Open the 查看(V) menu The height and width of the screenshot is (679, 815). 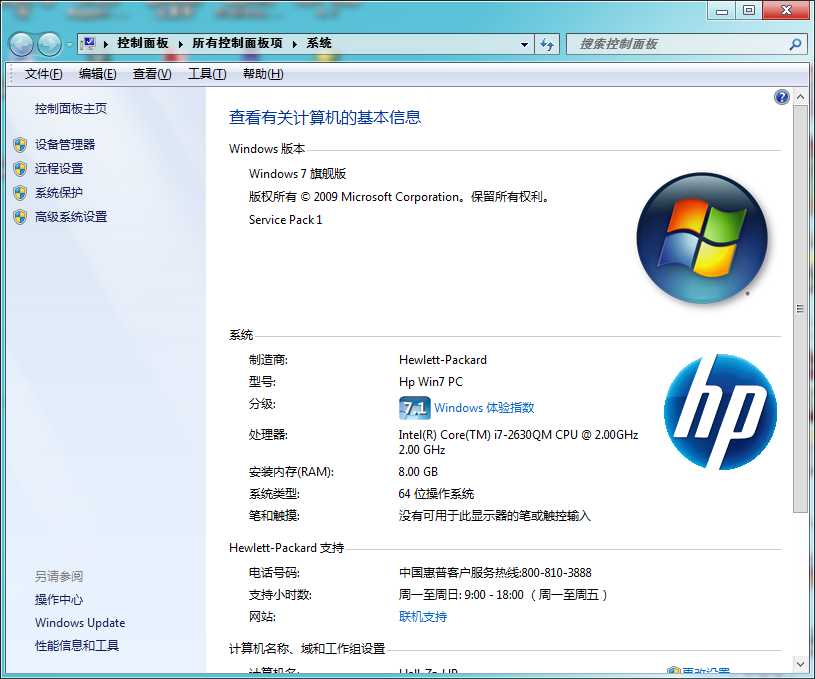tap(152, 74)
